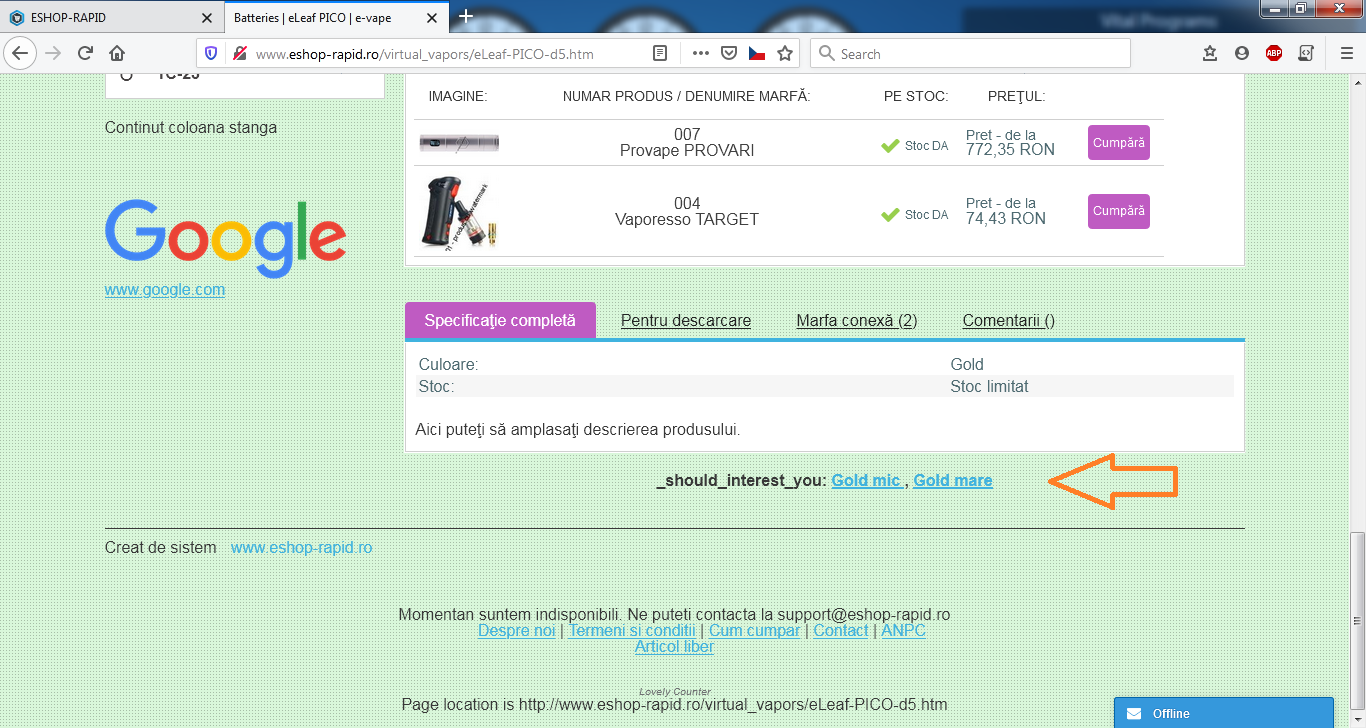1366x728 pixels.
Task: Open the Comentarii () tab
Action: 1009,321
